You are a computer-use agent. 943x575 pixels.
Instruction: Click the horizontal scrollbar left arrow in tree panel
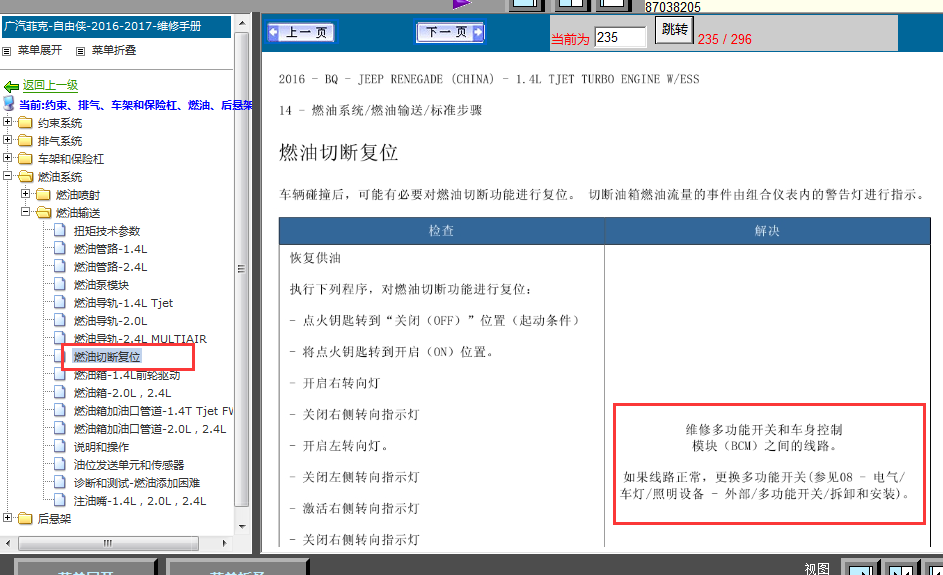click(x=7, y=543)
